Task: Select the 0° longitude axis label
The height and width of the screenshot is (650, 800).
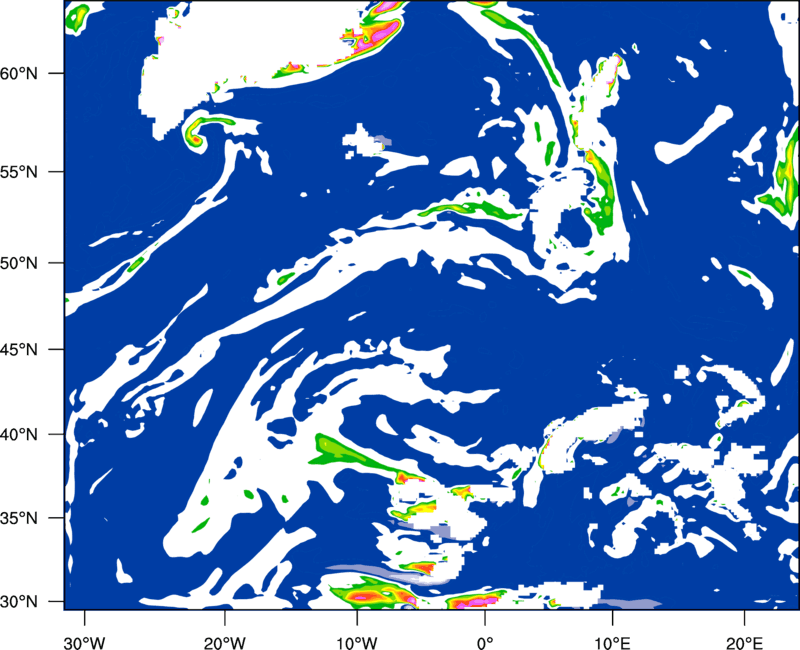Action: 484,643
